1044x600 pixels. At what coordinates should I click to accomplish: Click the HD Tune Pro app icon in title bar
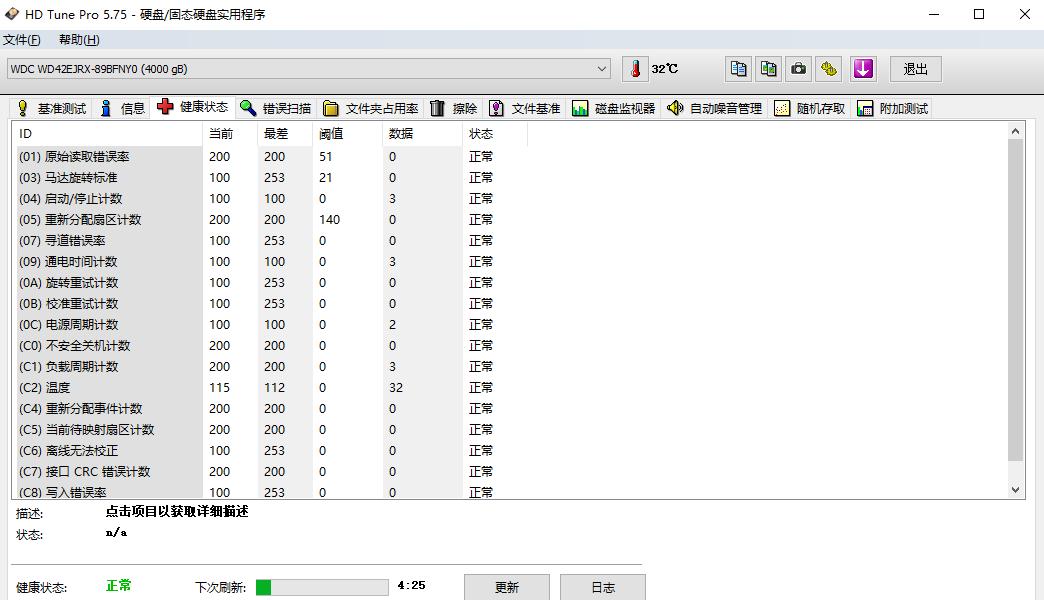pyautogui.click(x=11, y=13)
